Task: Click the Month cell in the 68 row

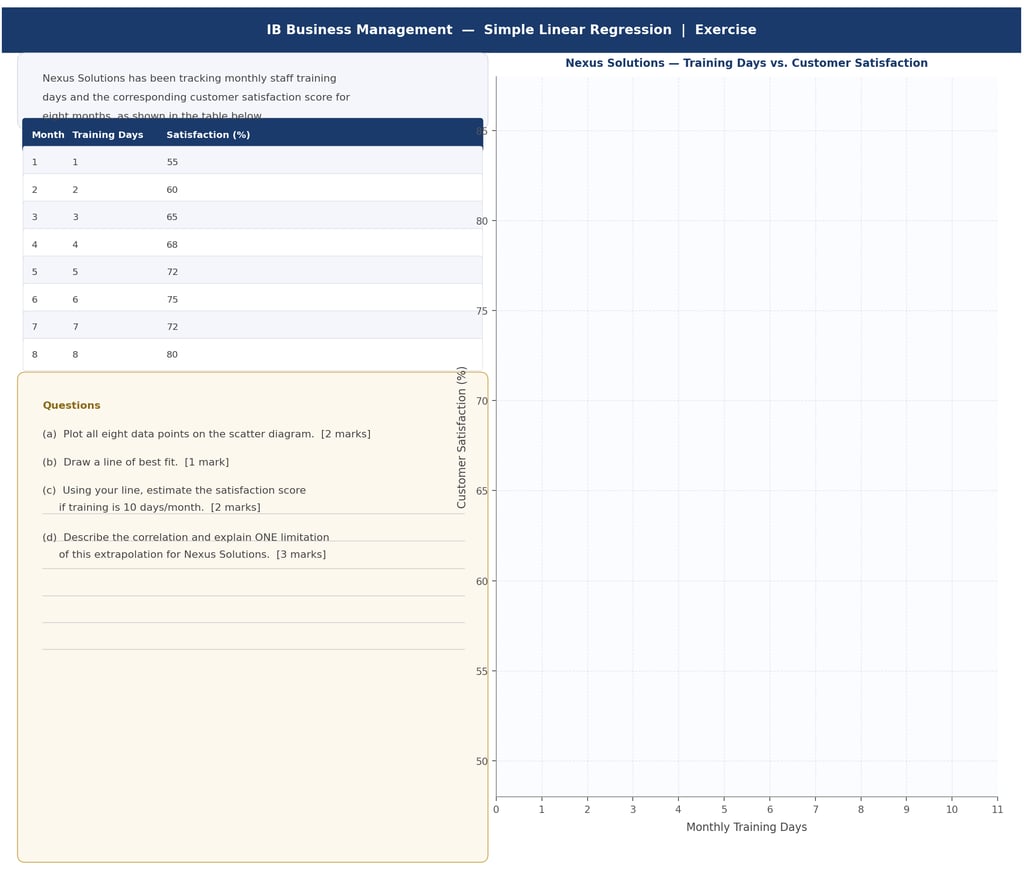Action: (35, 244)
